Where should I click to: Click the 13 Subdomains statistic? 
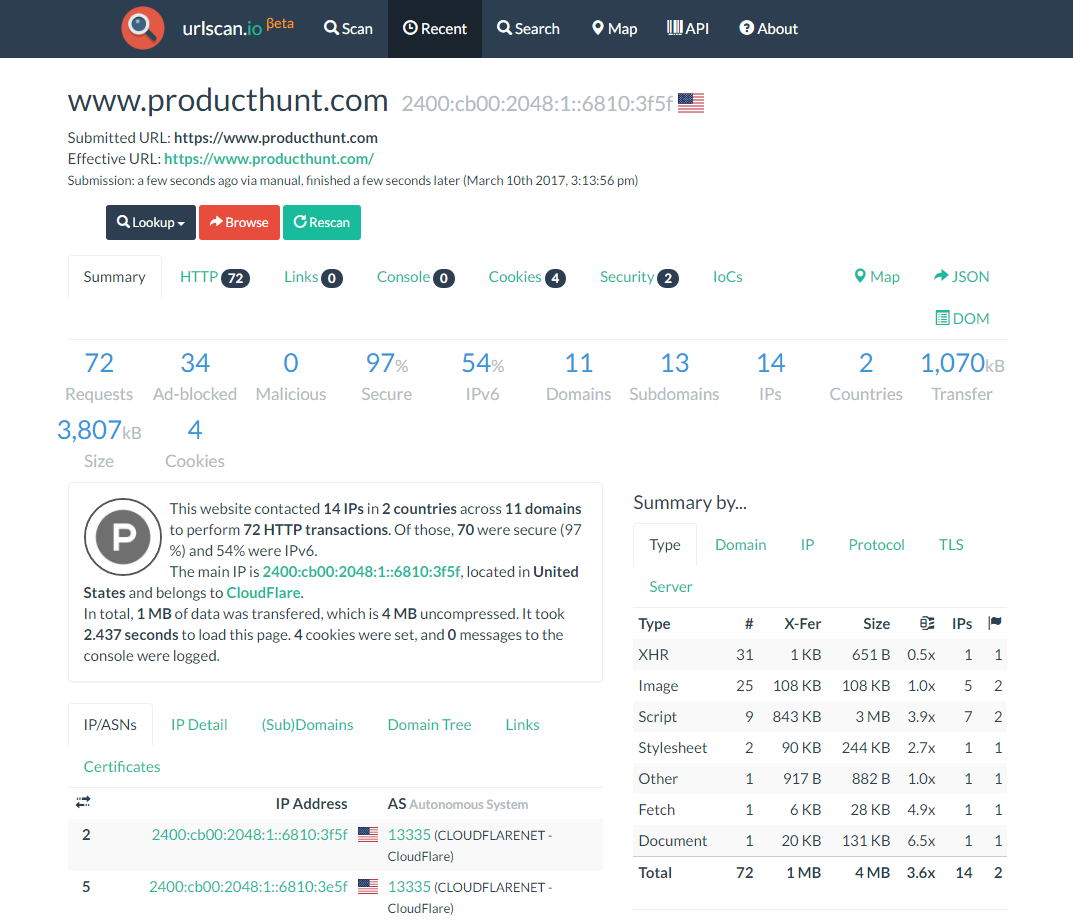coord(674,376)
